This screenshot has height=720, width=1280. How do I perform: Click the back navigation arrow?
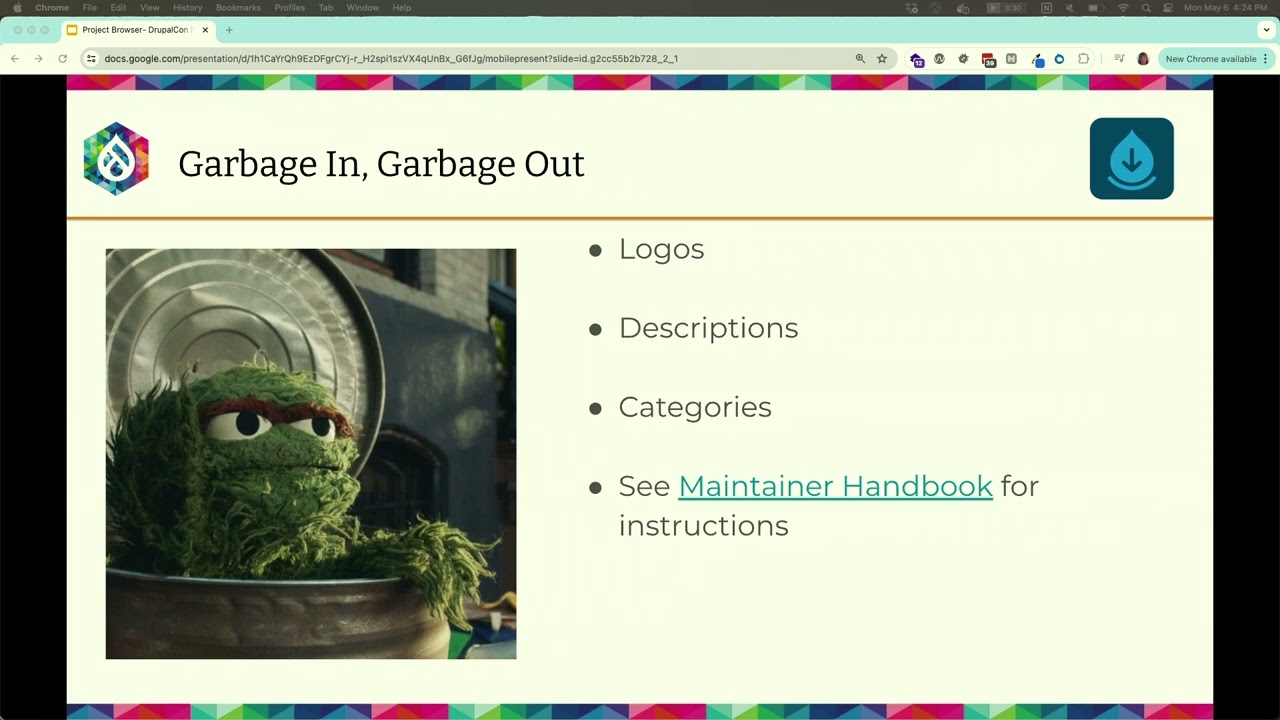pos(15,59)
